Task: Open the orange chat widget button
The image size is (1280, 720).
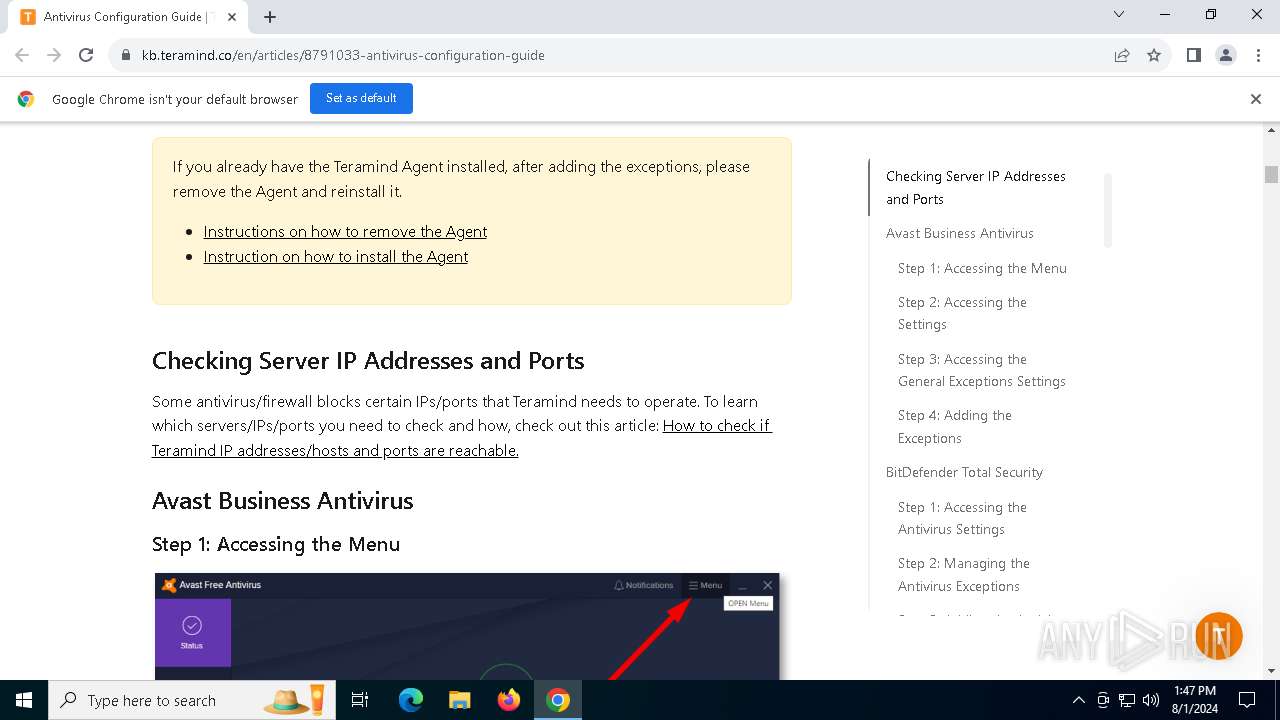Action: point(1218,636)
